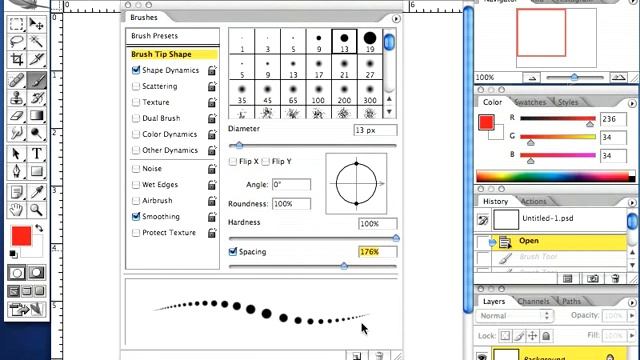Switch to the Styles tab
The width and height of the screenshot is (640, 360).
568,102
